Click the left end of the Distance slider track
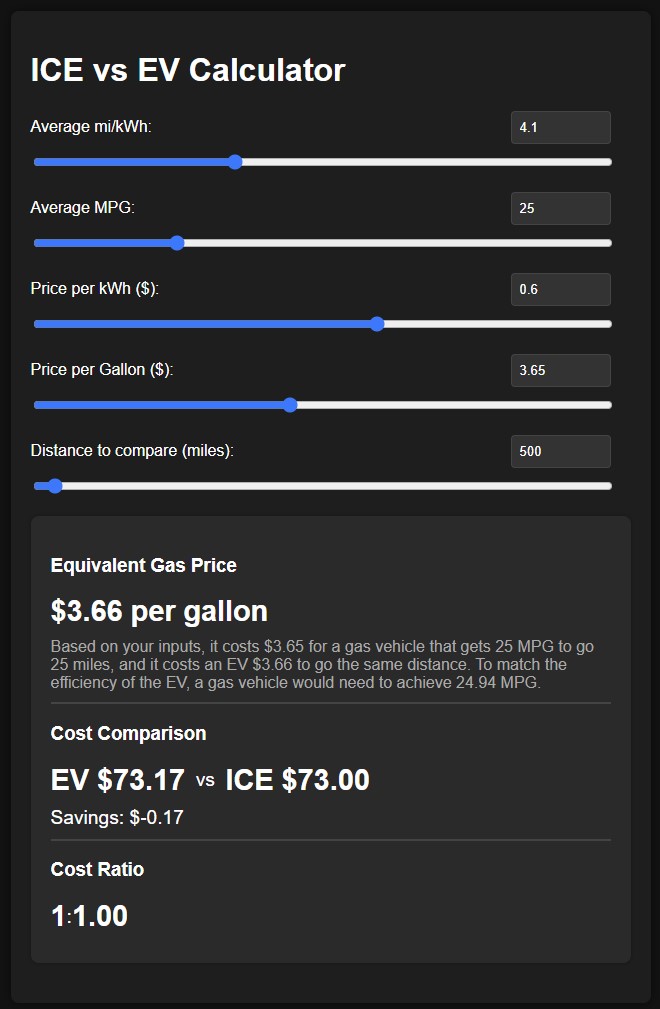 click(x=37, y=485)
